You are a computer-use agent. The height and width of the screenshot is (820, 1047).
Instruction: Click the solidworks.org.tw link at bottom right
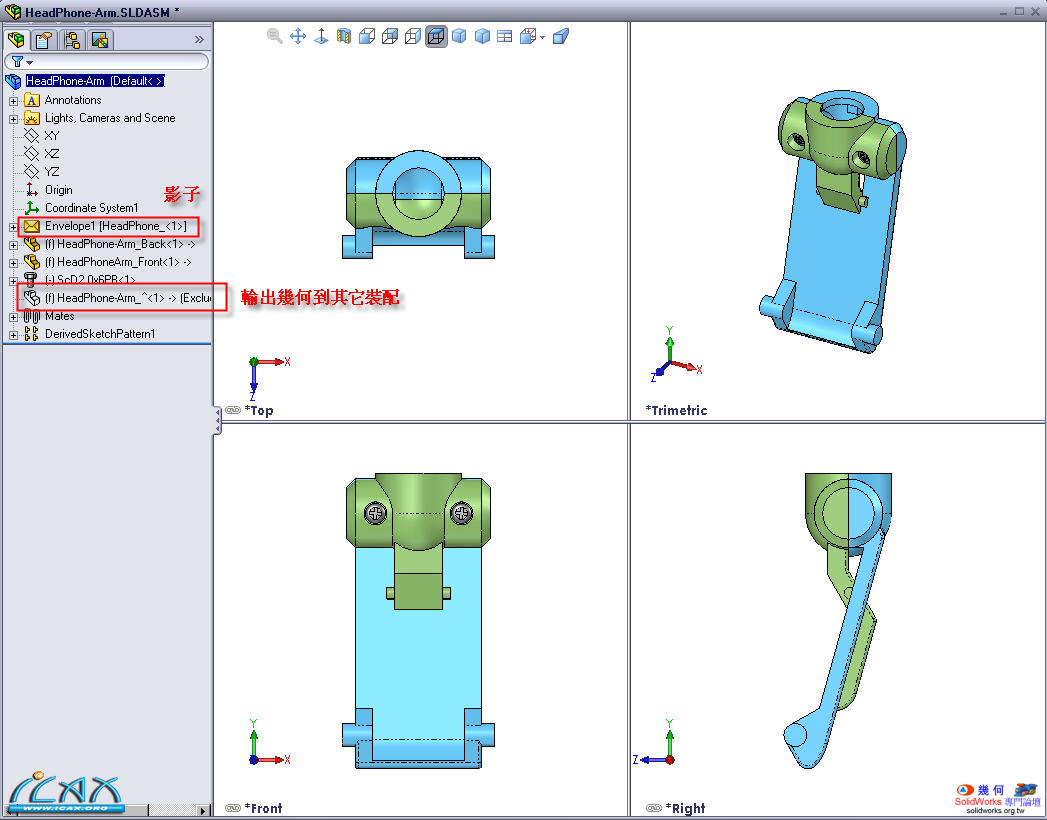(995, 811)
